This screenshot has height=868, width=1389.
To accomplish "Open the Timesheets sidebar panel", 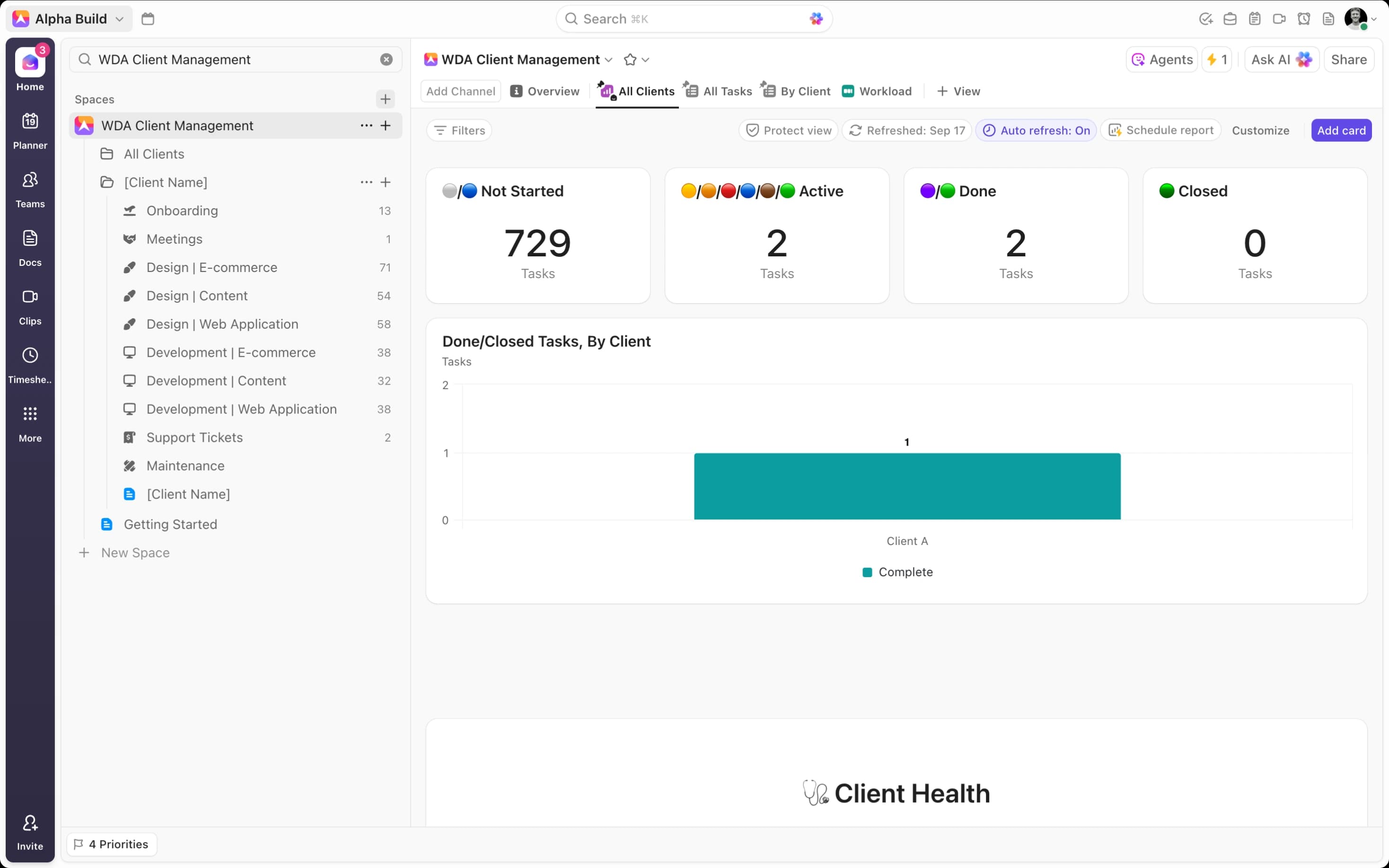I will pyautogui.click(x=30, y=363).
